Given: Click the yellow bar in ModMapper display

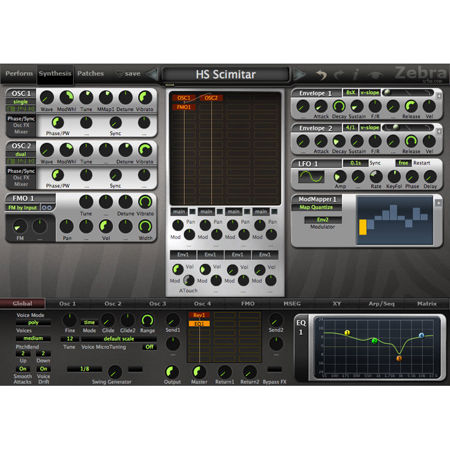Looking at the screenshot, I should 363,227.
